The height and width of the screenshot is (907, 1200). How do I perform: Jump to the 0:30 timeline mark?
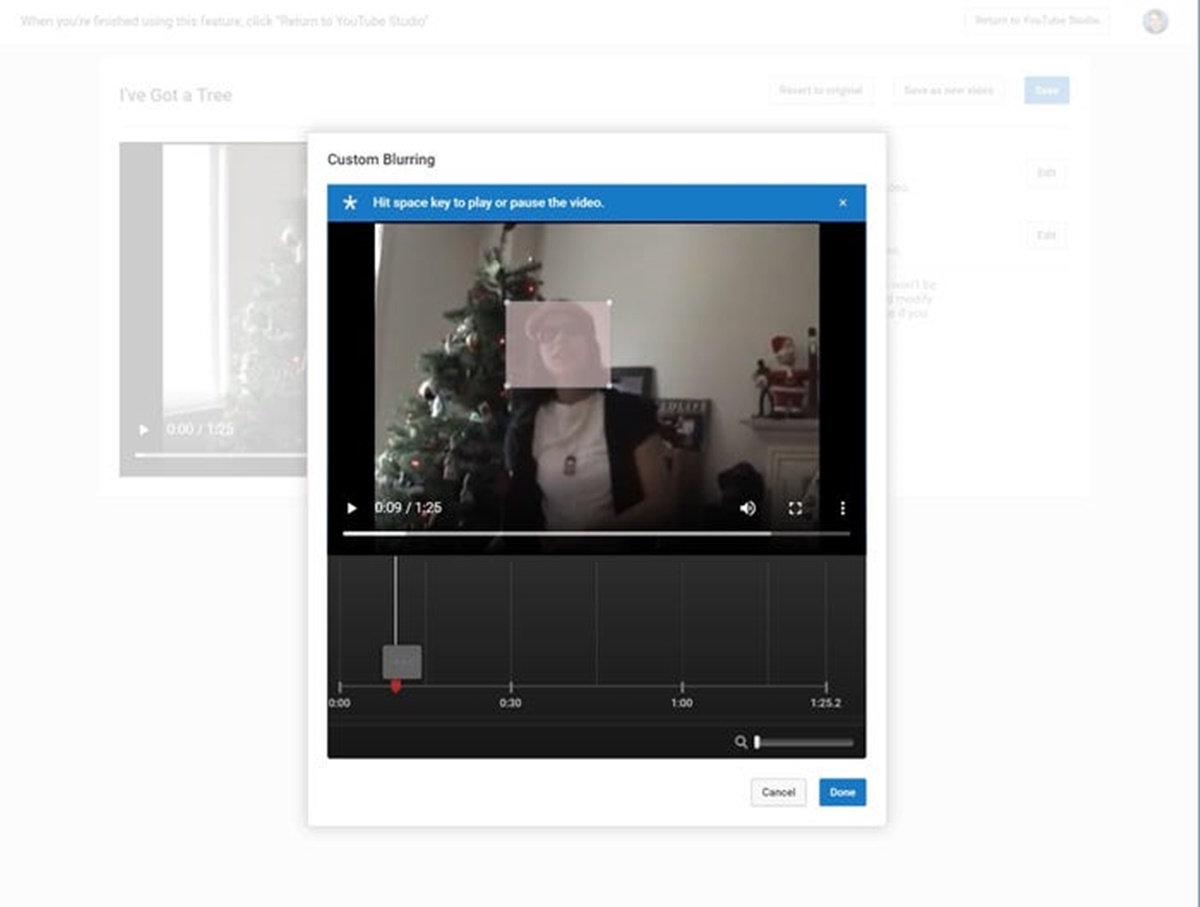tap(511, 688)
